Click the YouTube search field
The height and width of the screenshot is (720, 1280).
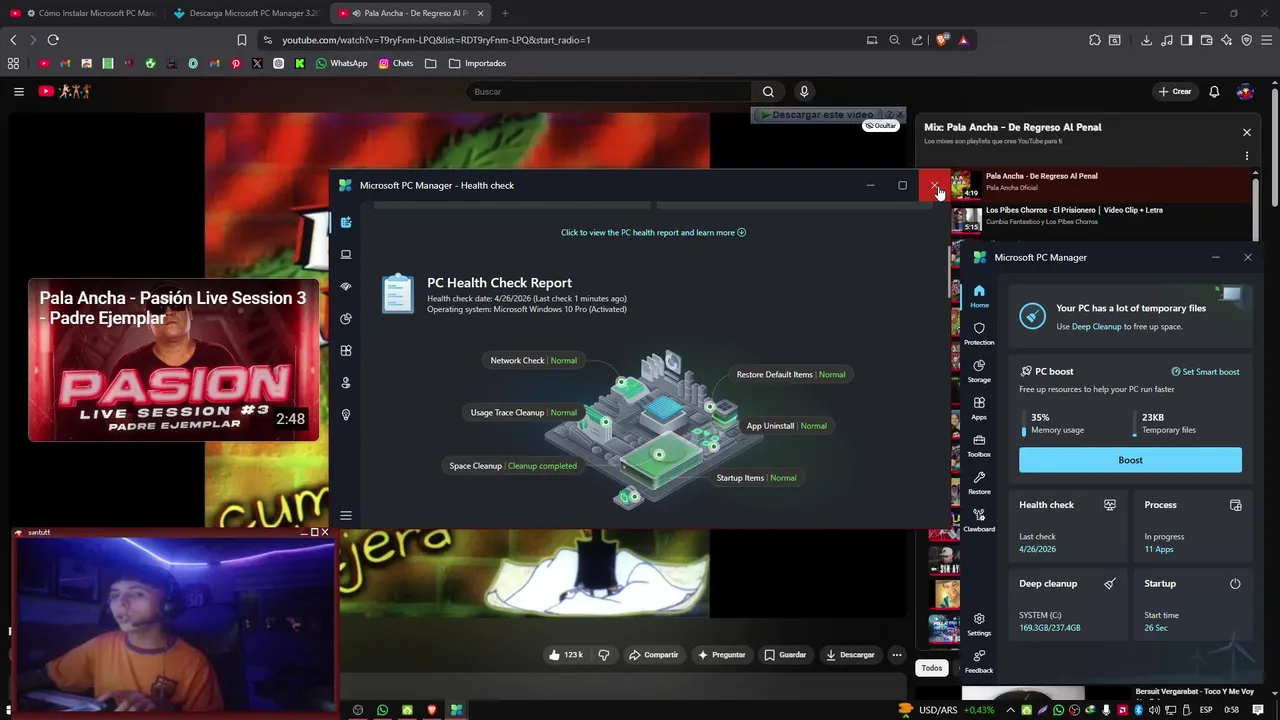click(609, 92)
